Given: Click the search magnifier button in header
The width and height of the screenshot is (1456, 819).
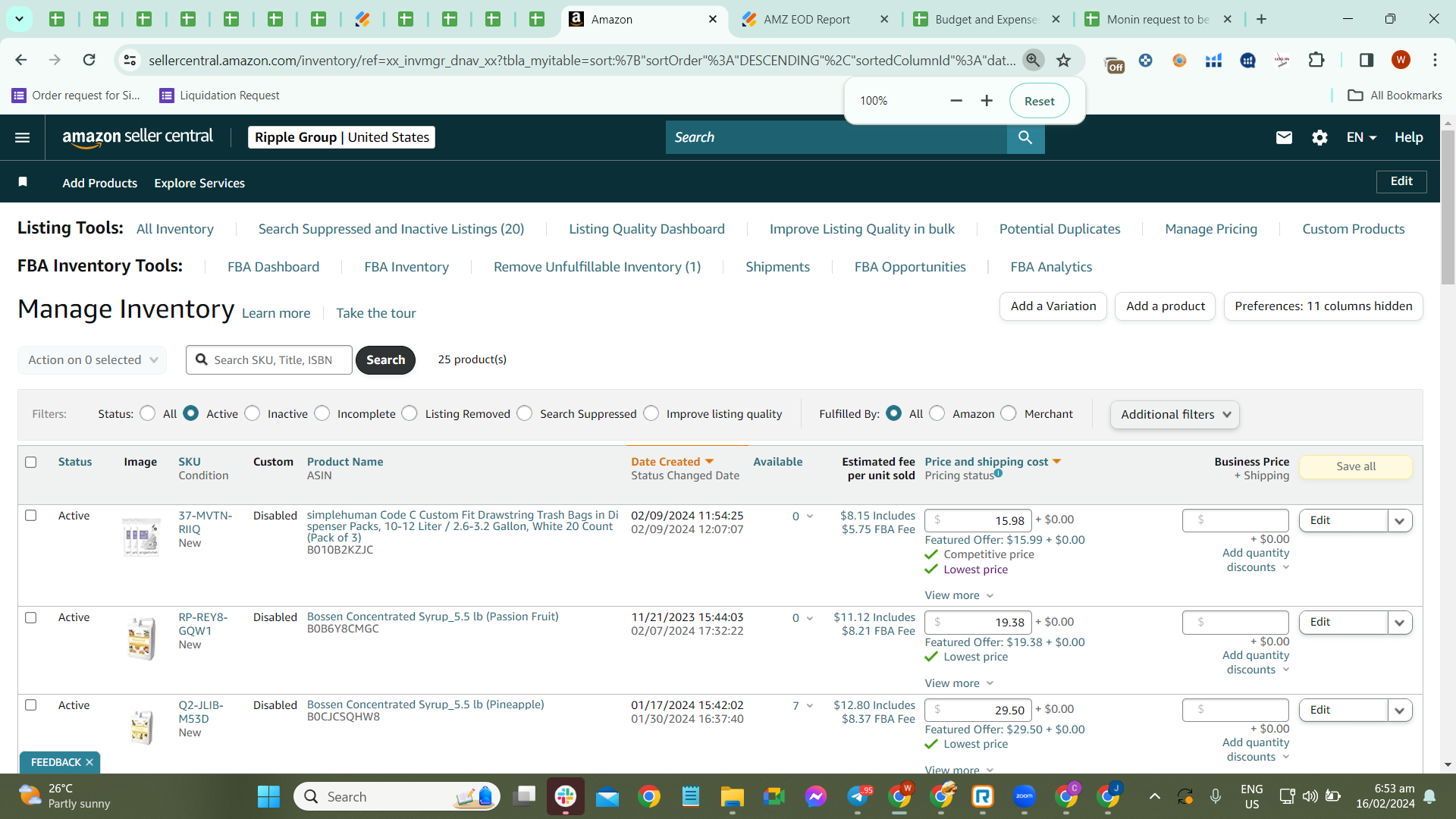Looking at the screenshot, I should point(1025,137).
